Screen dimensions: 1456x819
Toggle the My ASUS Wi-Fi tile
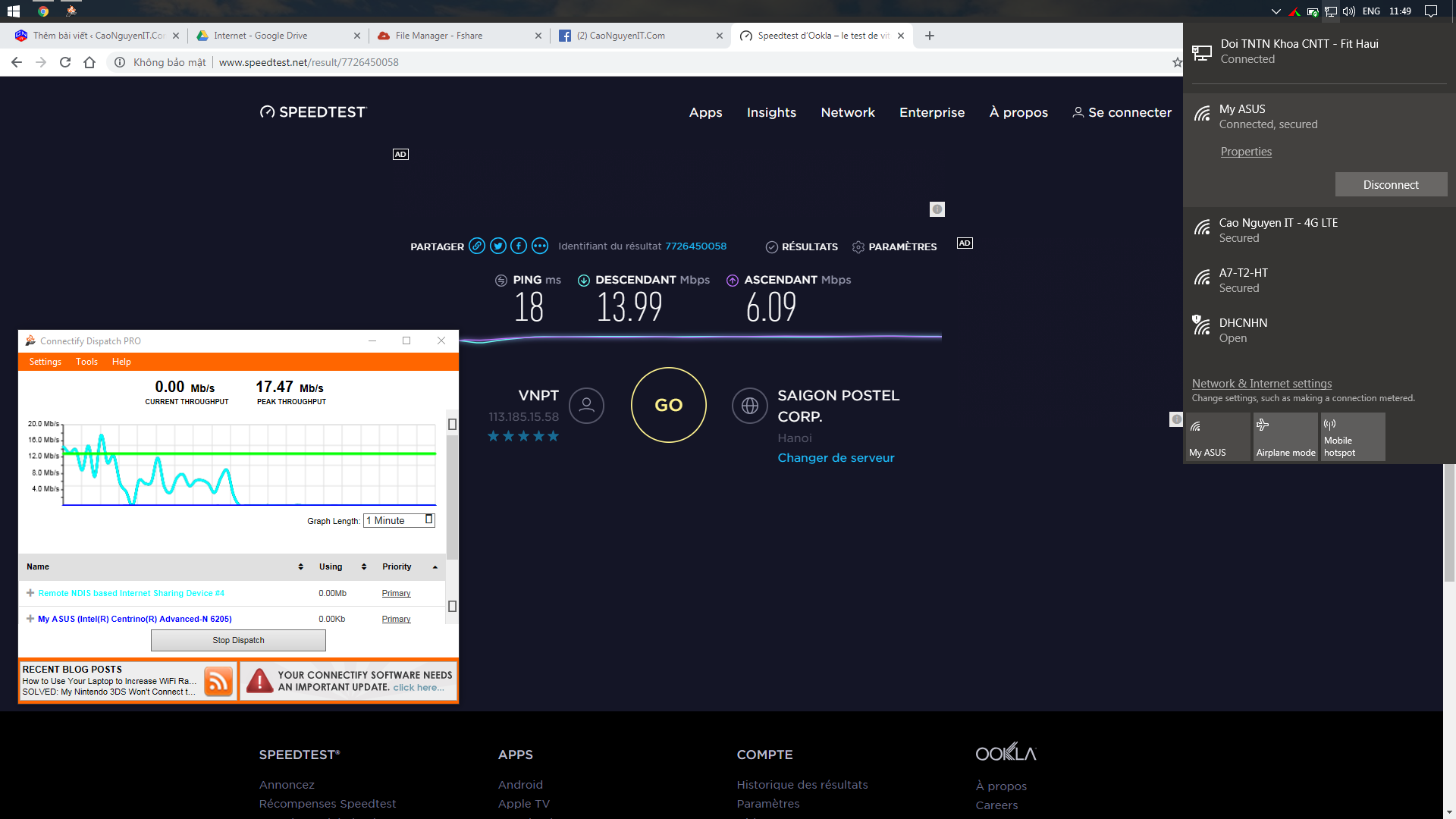[x=1218, y=436]
